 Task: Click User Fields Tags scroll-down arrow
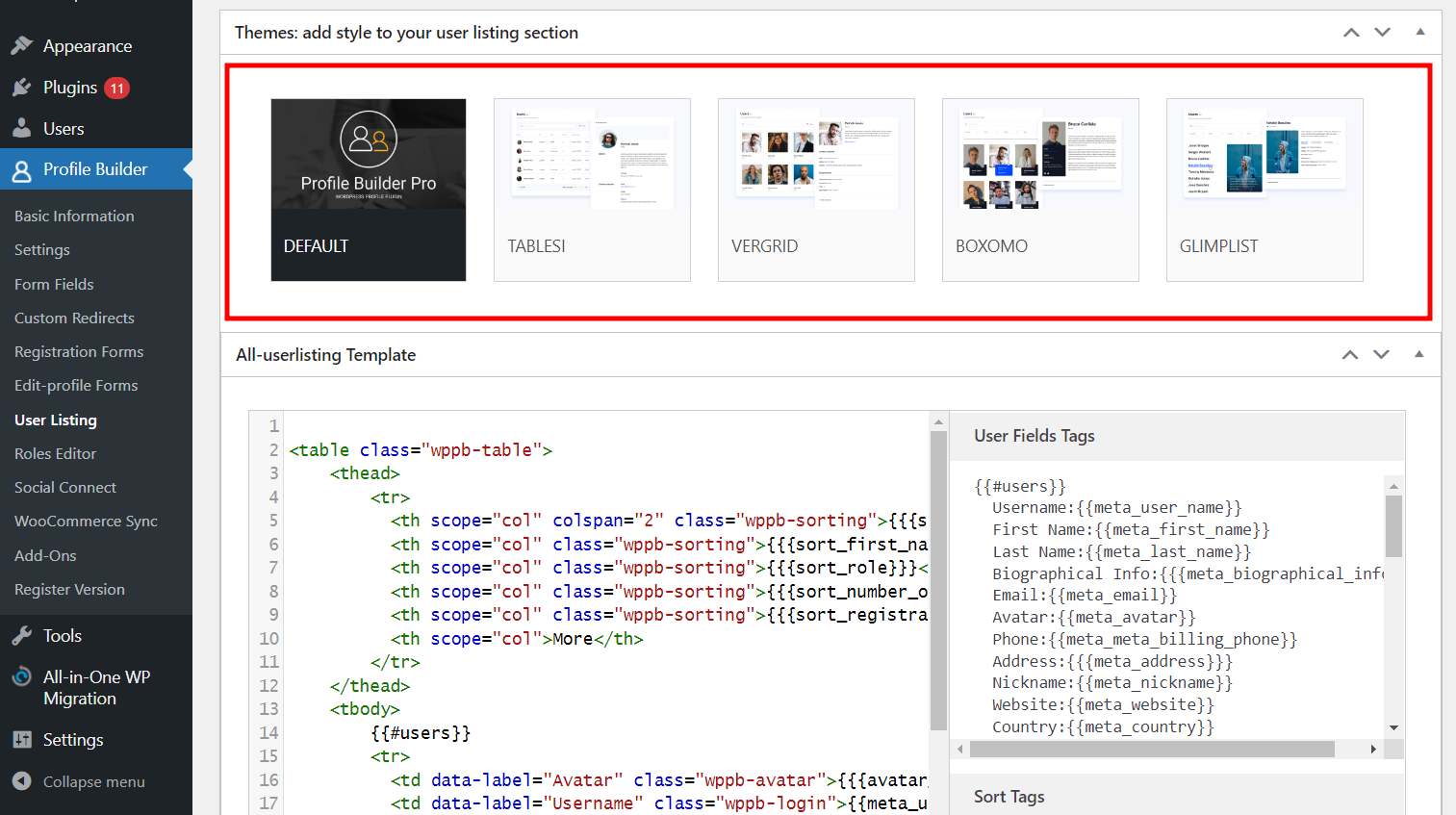1393,728
